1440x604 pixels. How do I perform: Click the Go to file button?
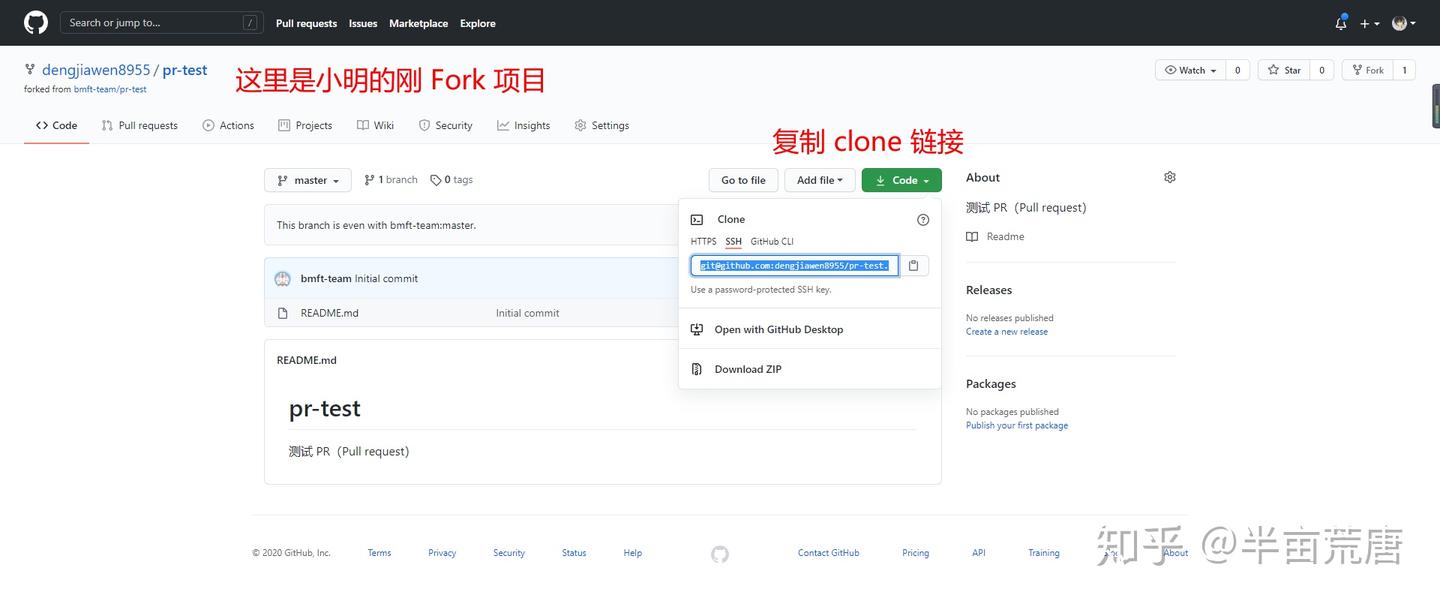click(x=743, y=180)
